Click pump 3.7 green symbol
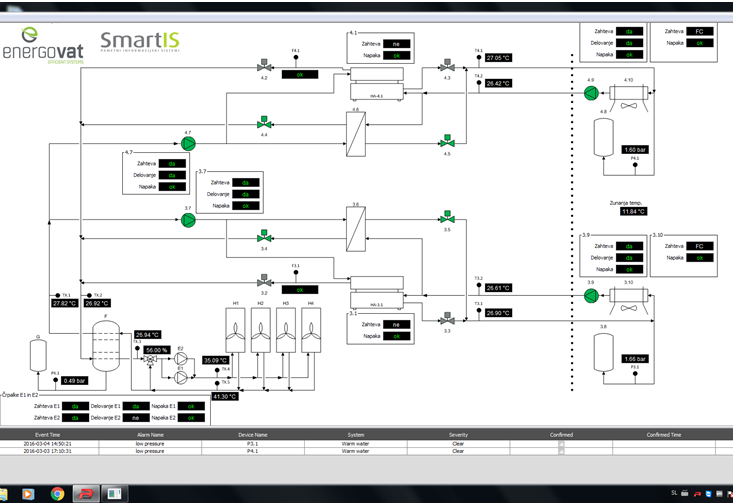Viewport: 735px width, 503px height. click(x=188, y=220)
